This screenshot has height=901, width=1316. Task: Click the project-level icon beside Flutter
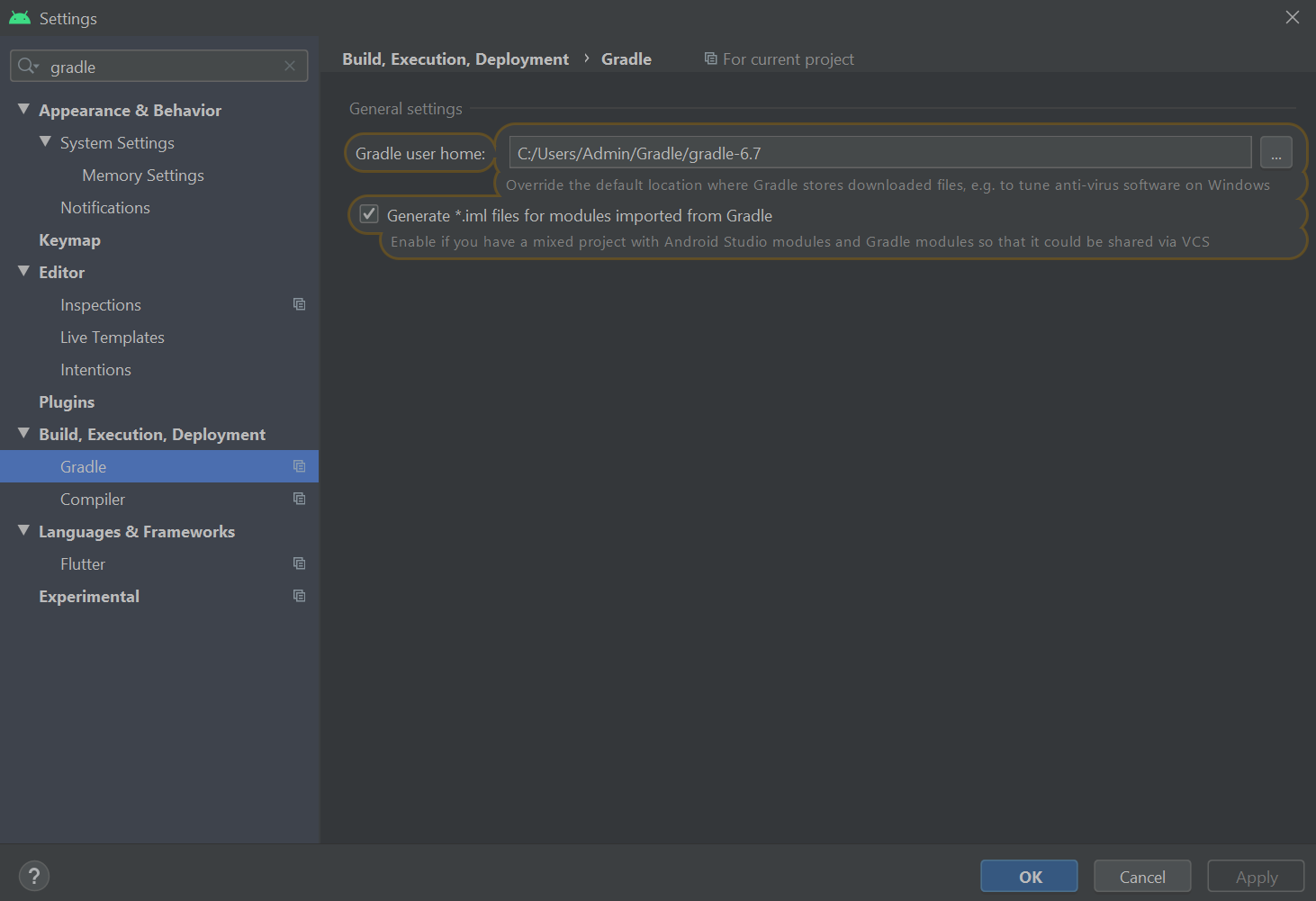point(300,563)
